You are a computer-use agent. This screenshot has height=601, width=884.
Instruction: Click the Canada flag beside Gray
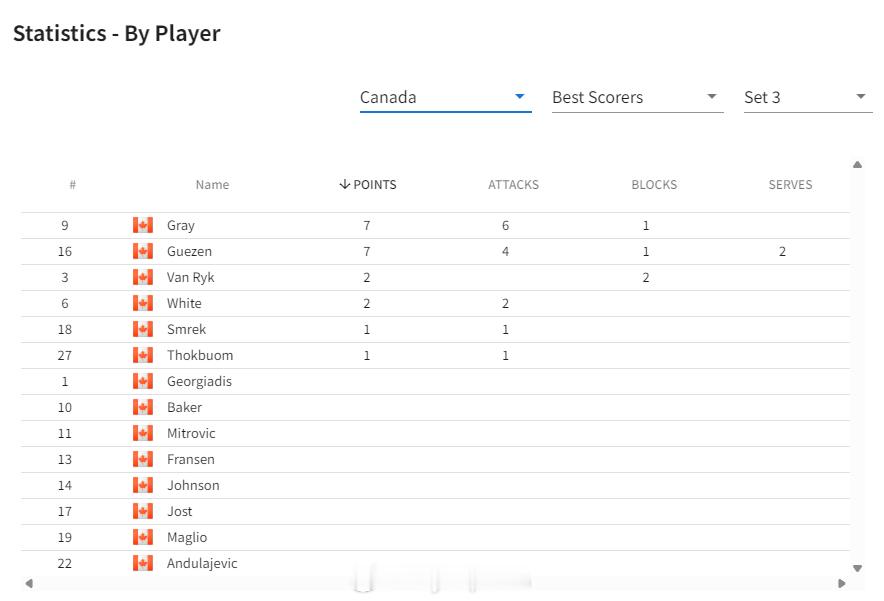click(x=143, y=225)
